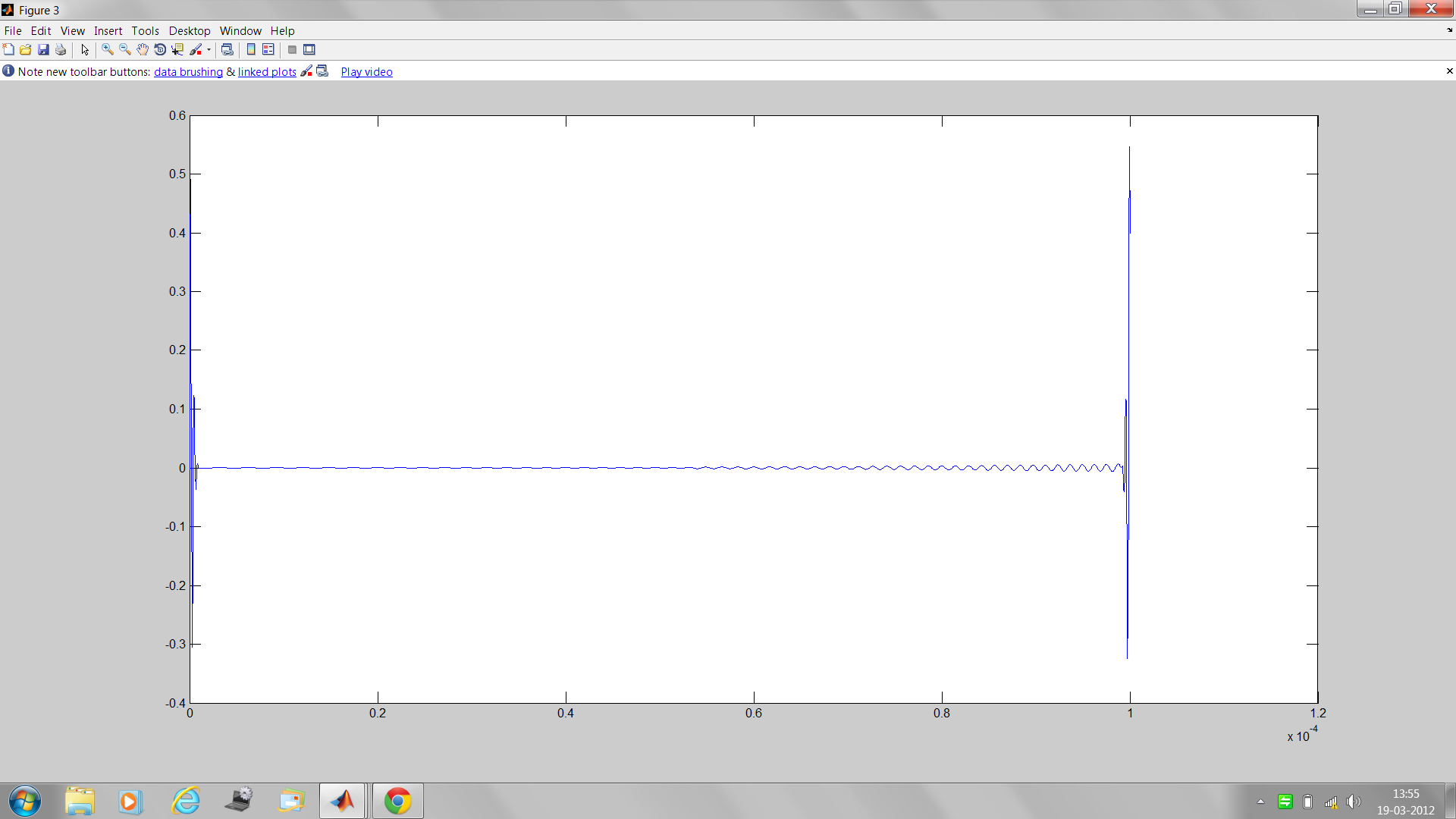Select the Zoom In tool

coord(106,49)
